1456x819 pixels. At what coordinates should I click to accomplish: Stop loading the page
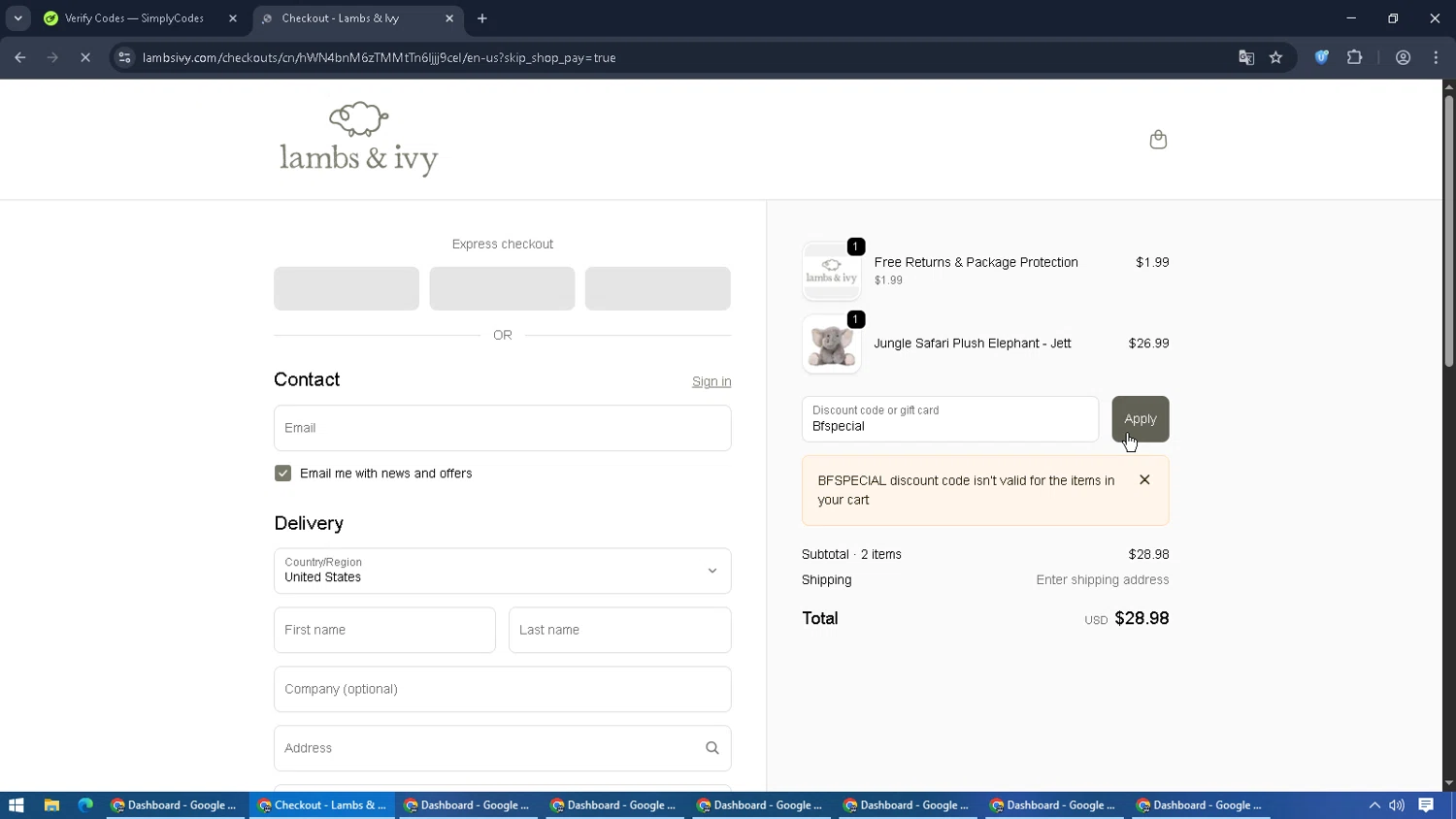point(85,57)
